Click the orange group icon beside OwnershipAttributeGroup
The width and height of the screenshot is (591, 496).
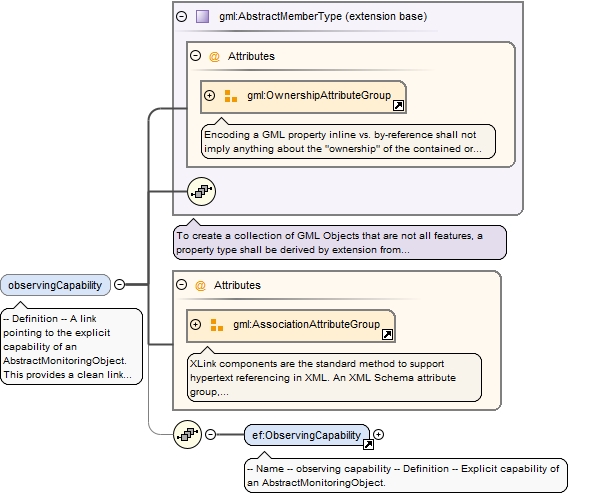tap(231, 96)
